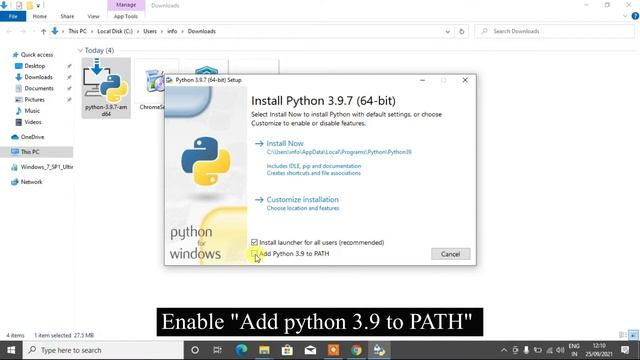
Task: Refresh the Downloads folder
Action: click(x=462, y=31)
